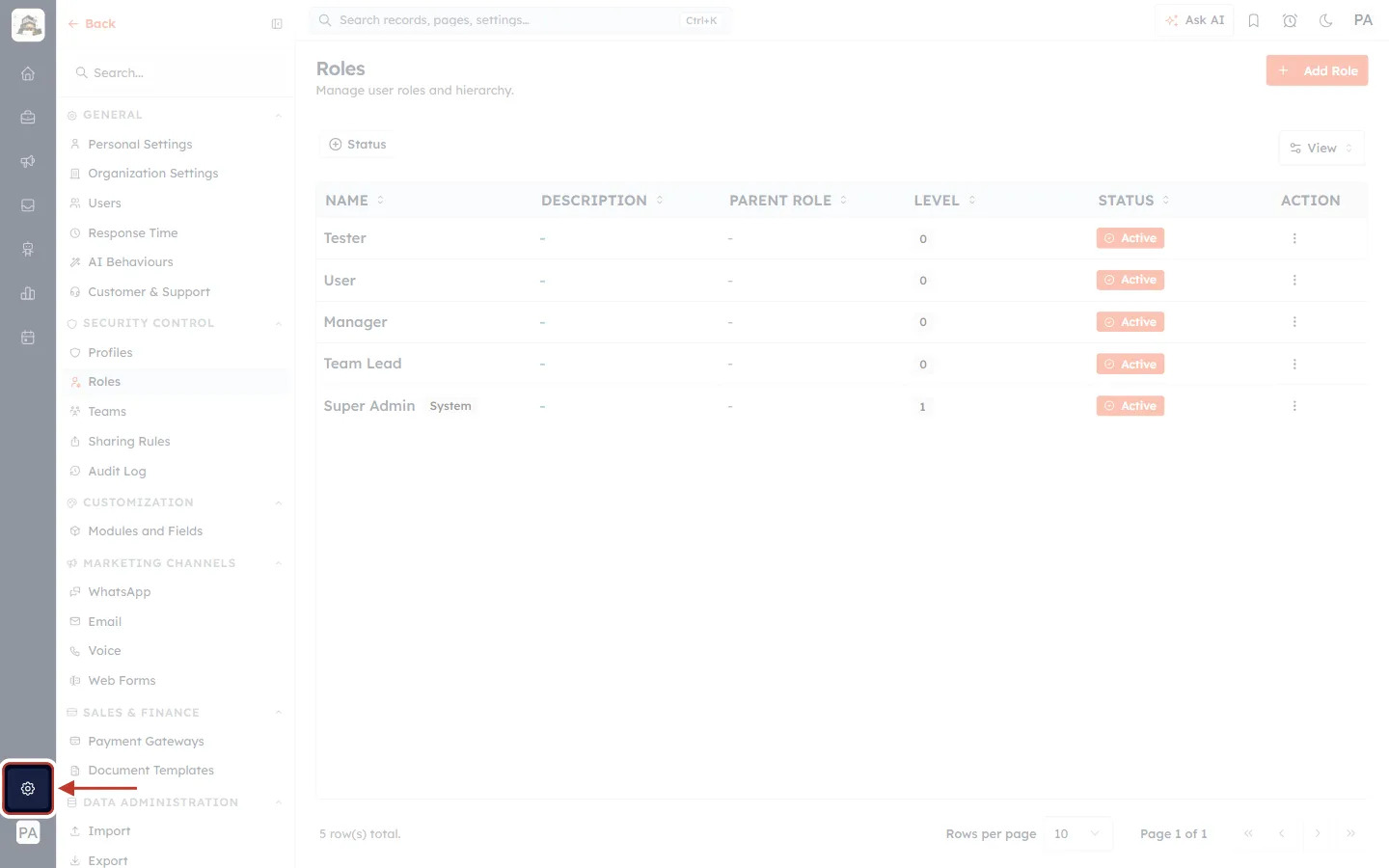Collapse the Marketing Channels section chevron

[279, 564]
